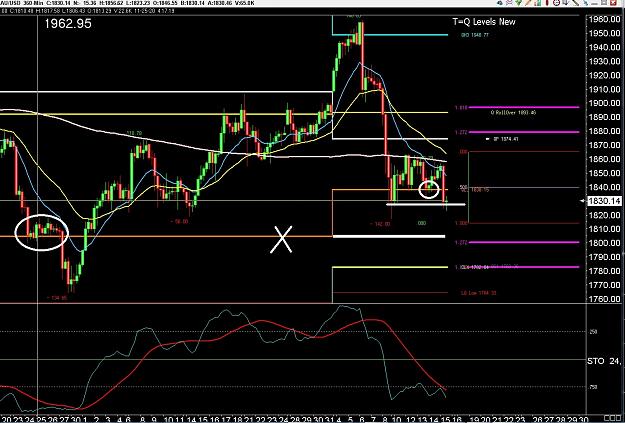The width and height of the screenshot is (625, 423).
Task: Click the scale icon in bottom-right corner
Action: [x=611, y=419]
